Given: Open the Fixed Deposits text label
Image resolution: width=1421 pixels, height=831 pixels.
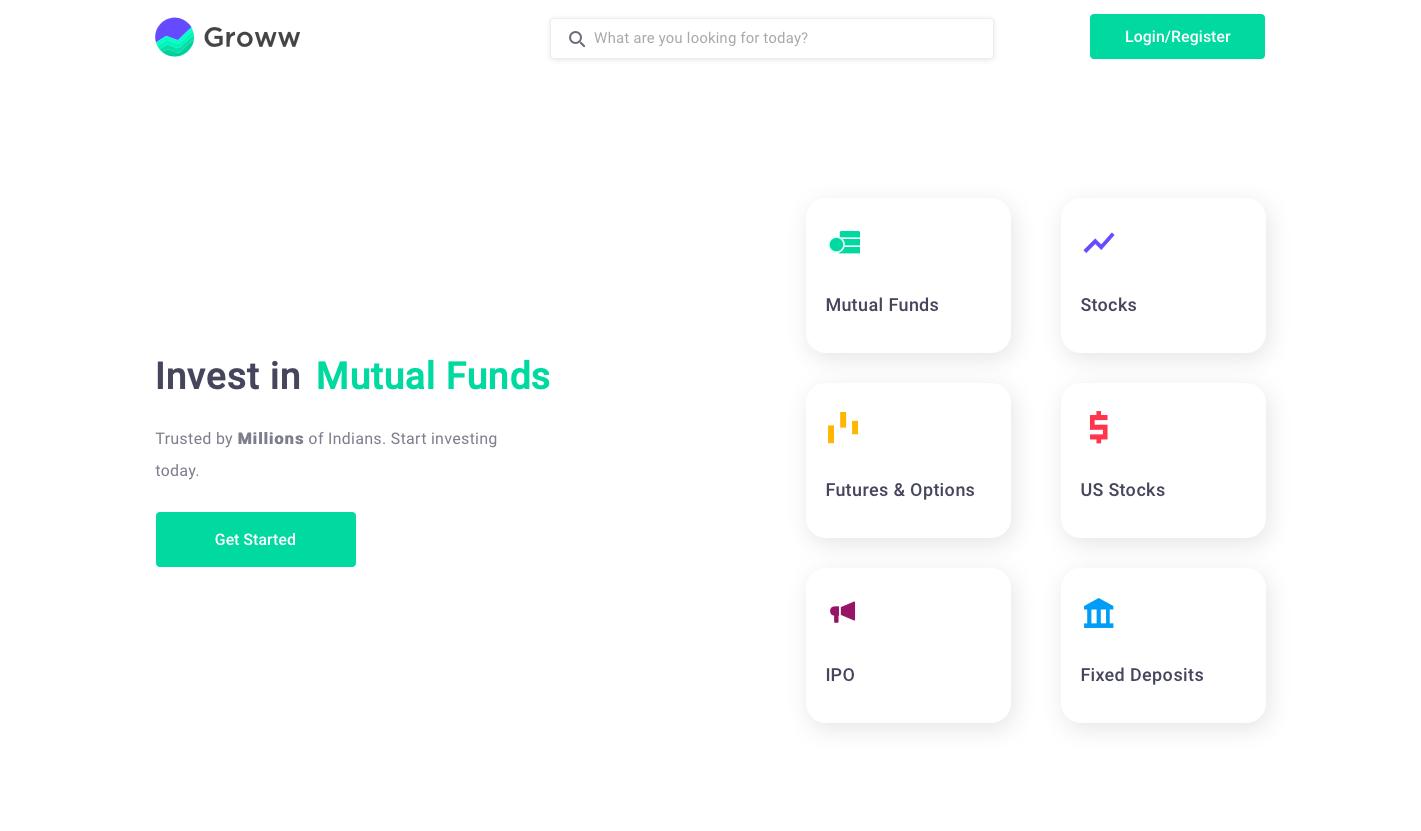Looking at the screenshot, I should coord(1142,675).
